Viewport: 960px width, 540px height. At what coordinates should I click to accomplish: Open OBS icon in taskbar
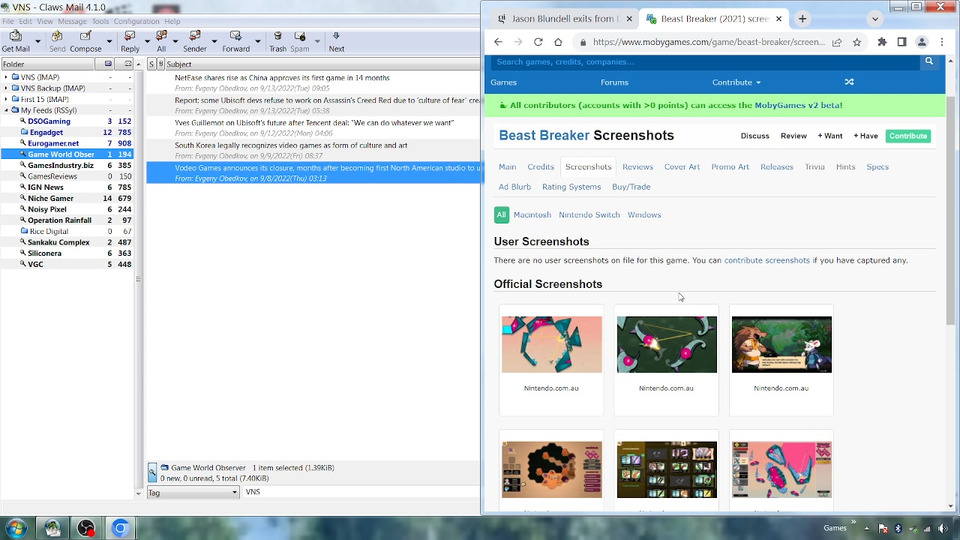click(86, 528)
